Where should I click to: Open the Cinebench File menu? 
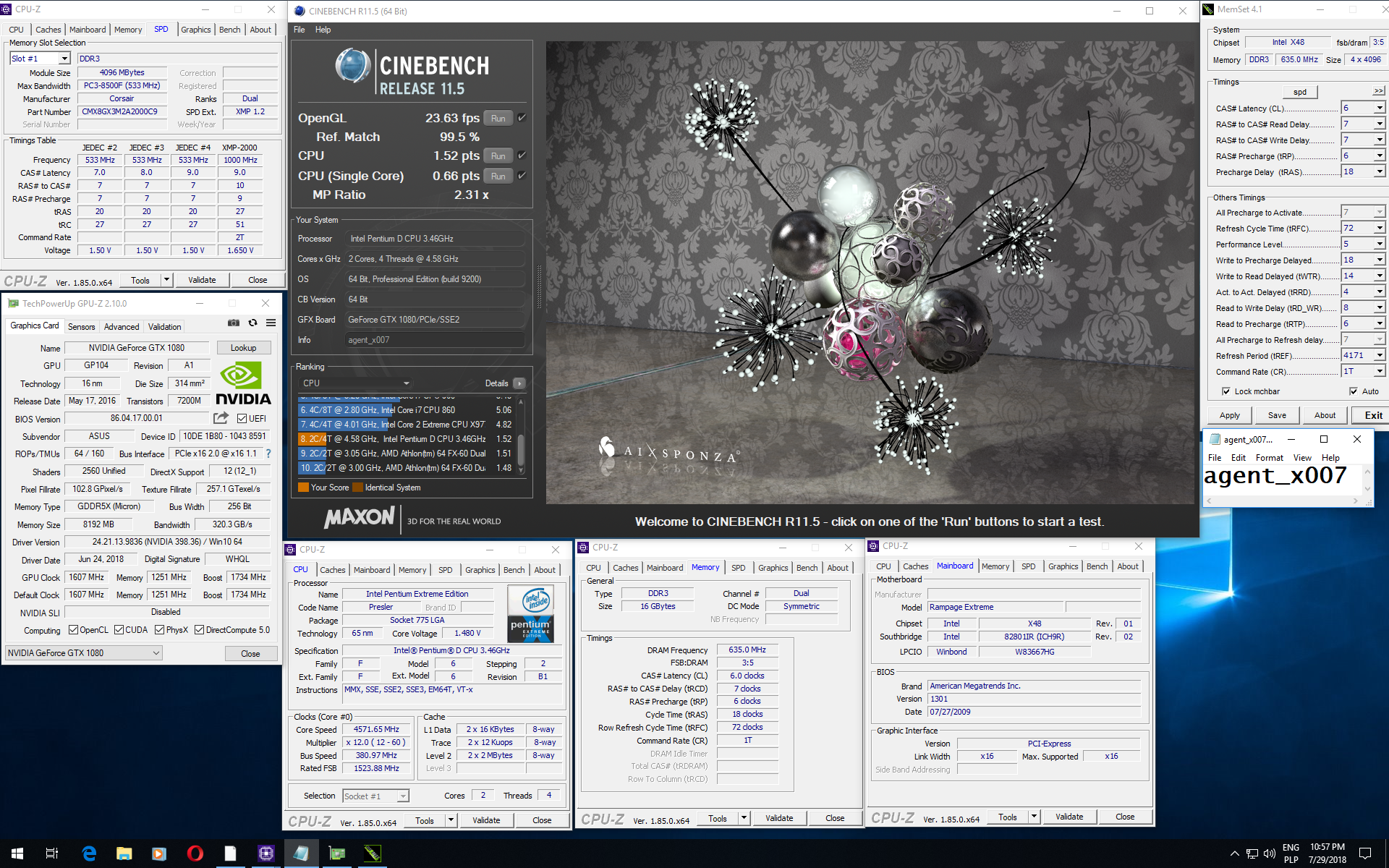point(299,30)
